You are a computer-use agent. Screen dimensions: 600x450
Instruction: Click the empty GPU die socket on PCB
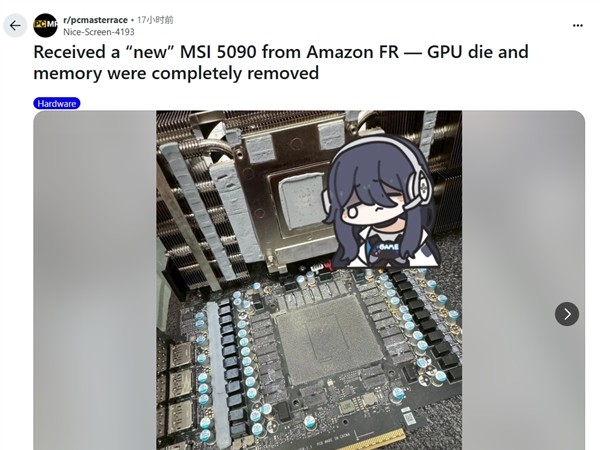click(x=328, y=341)
